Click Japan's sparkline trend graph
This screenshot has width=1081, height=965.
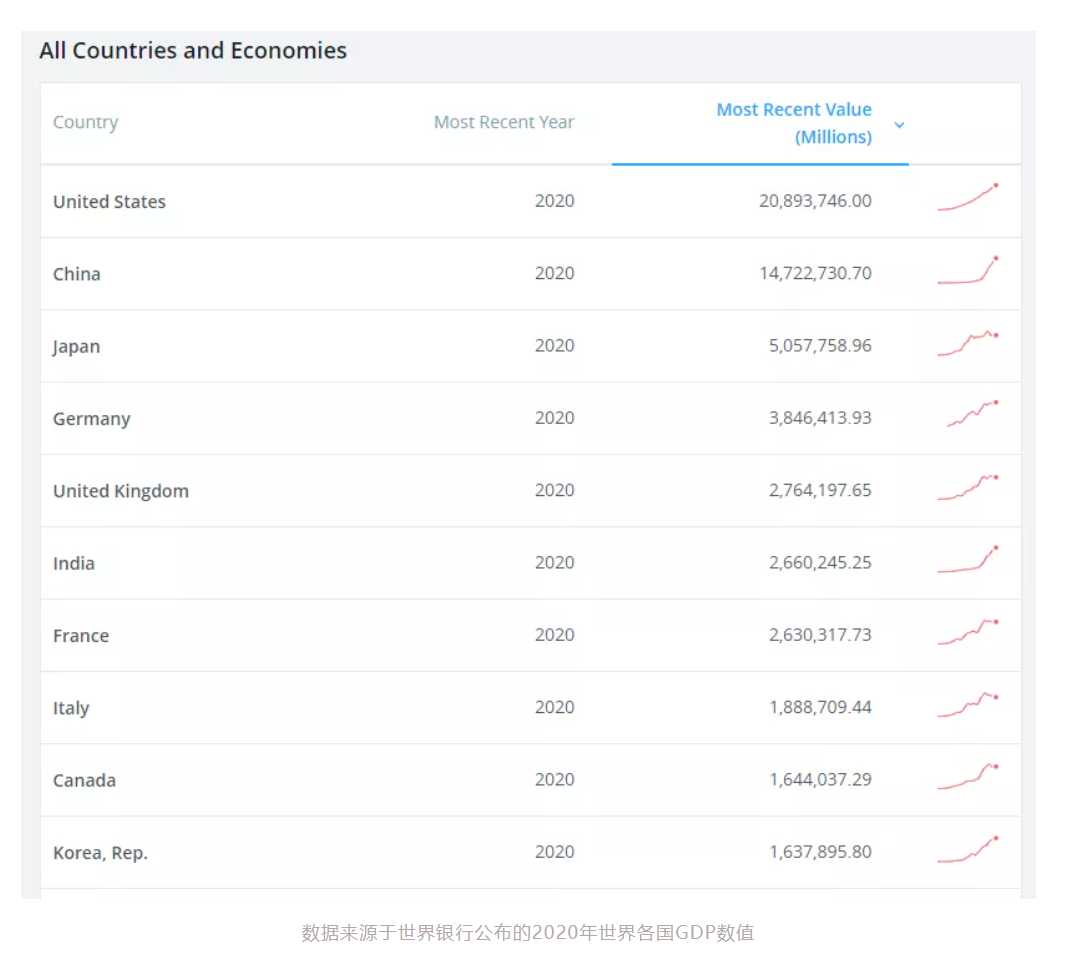[967, 343]
